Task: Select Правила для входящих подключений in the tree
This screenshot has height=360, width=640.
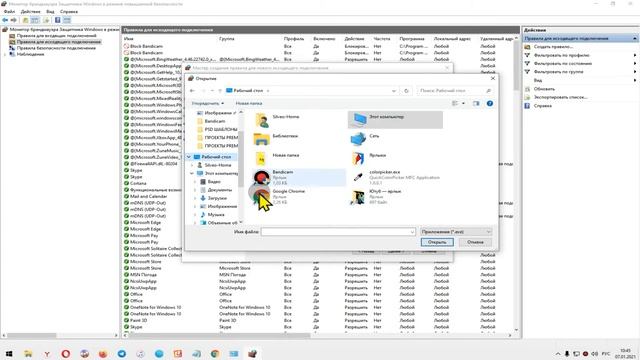Action: [x=56, y=36]
